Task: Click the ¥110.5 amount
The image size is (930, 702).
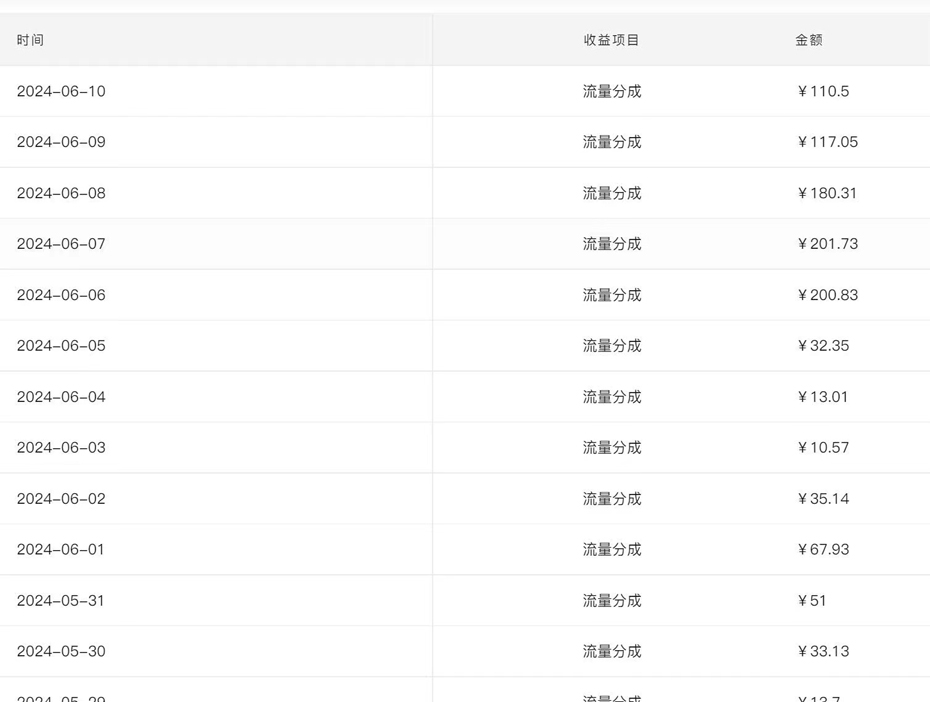Action: pyautogui.click(x=823, y=91)
